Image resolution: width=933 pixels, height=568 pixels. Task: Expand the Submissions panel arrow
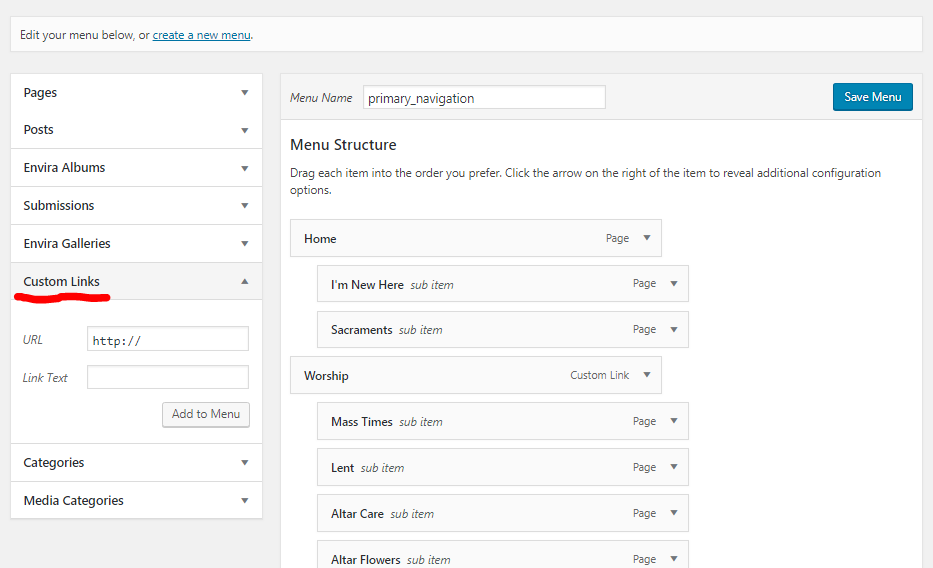(x=244, y=206)
